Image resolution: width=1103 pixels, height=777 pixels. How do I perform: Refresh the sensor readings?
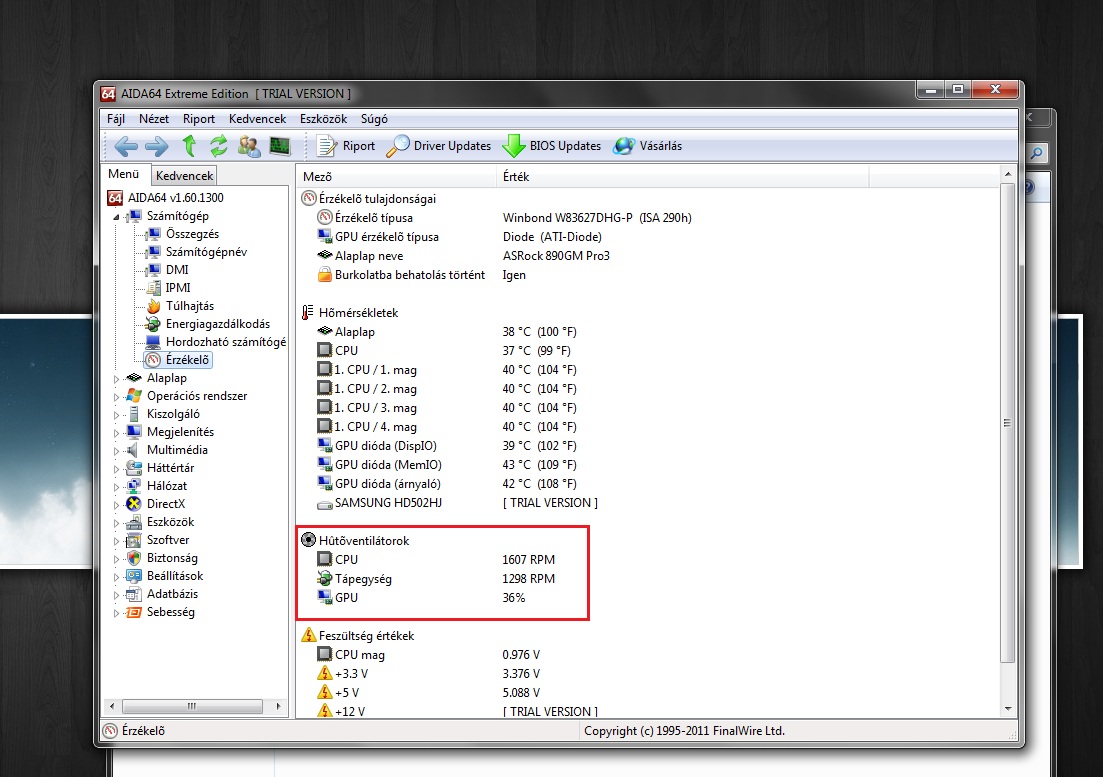[x=219, y=146]
